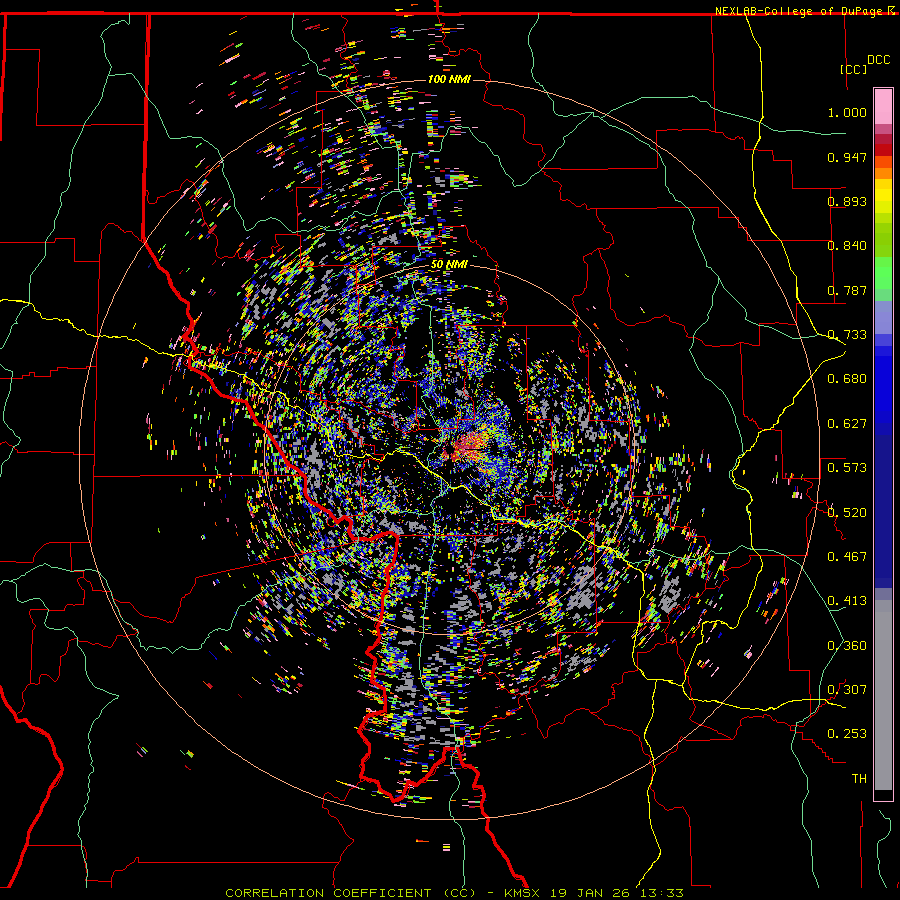
Task: Click the red high-CC core at radar center
Action: click(468, 447)
